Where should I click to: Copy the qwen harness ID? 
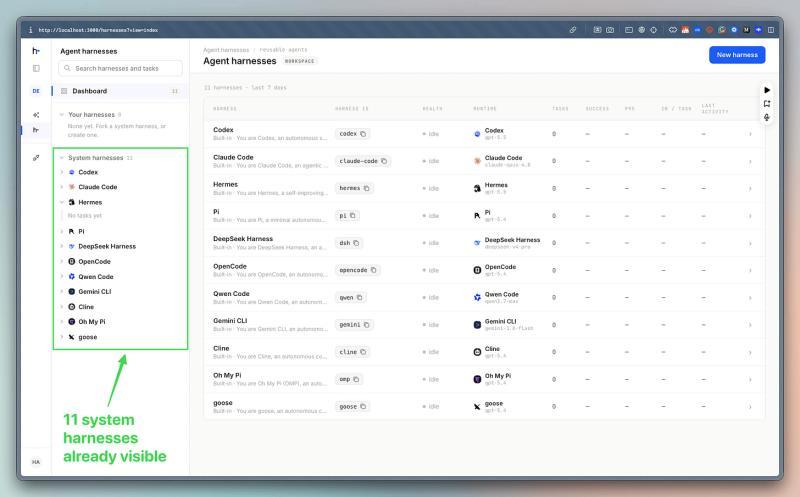359,297
